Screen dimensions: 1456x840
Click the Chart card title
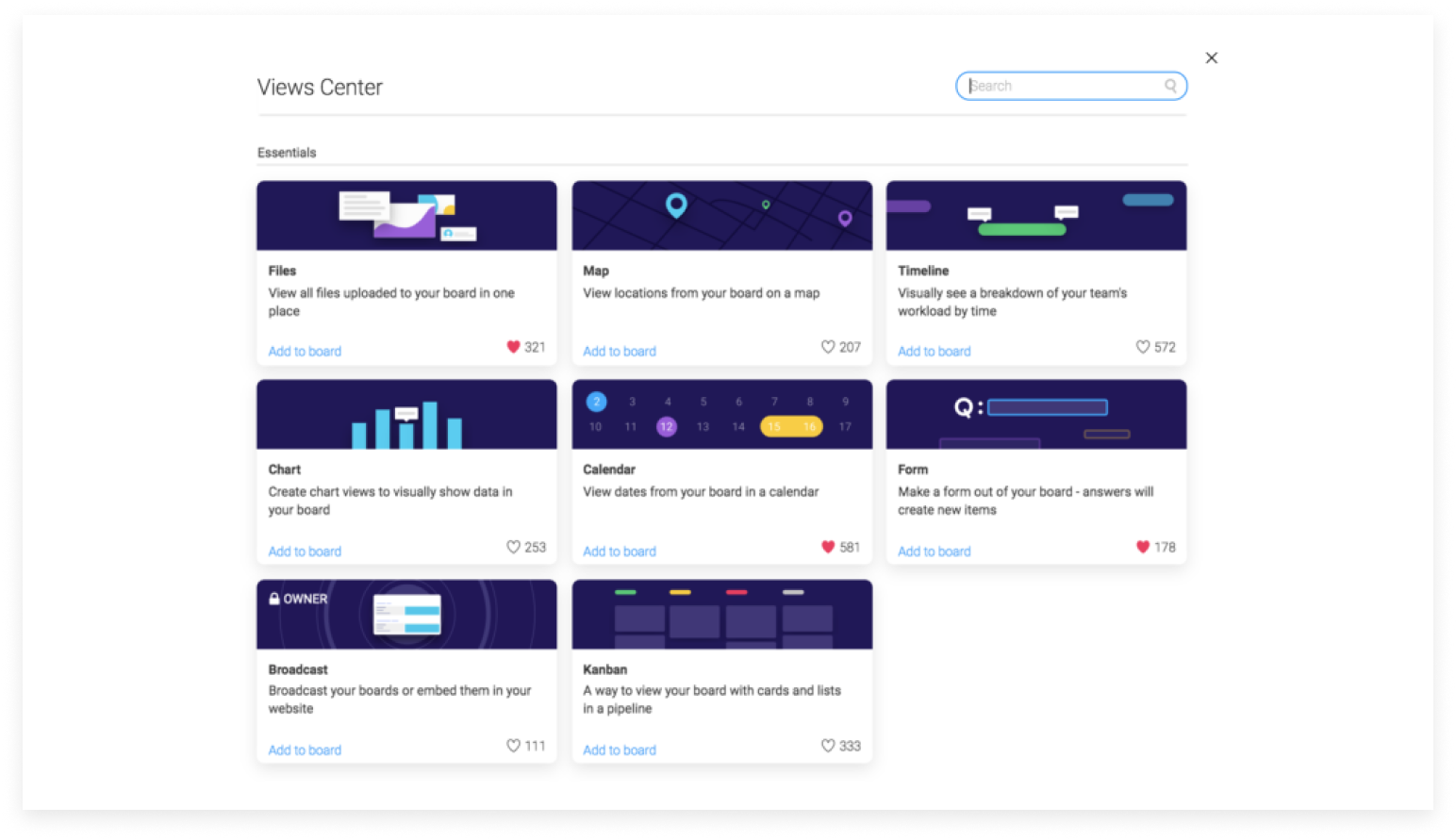tap(285, 469)
